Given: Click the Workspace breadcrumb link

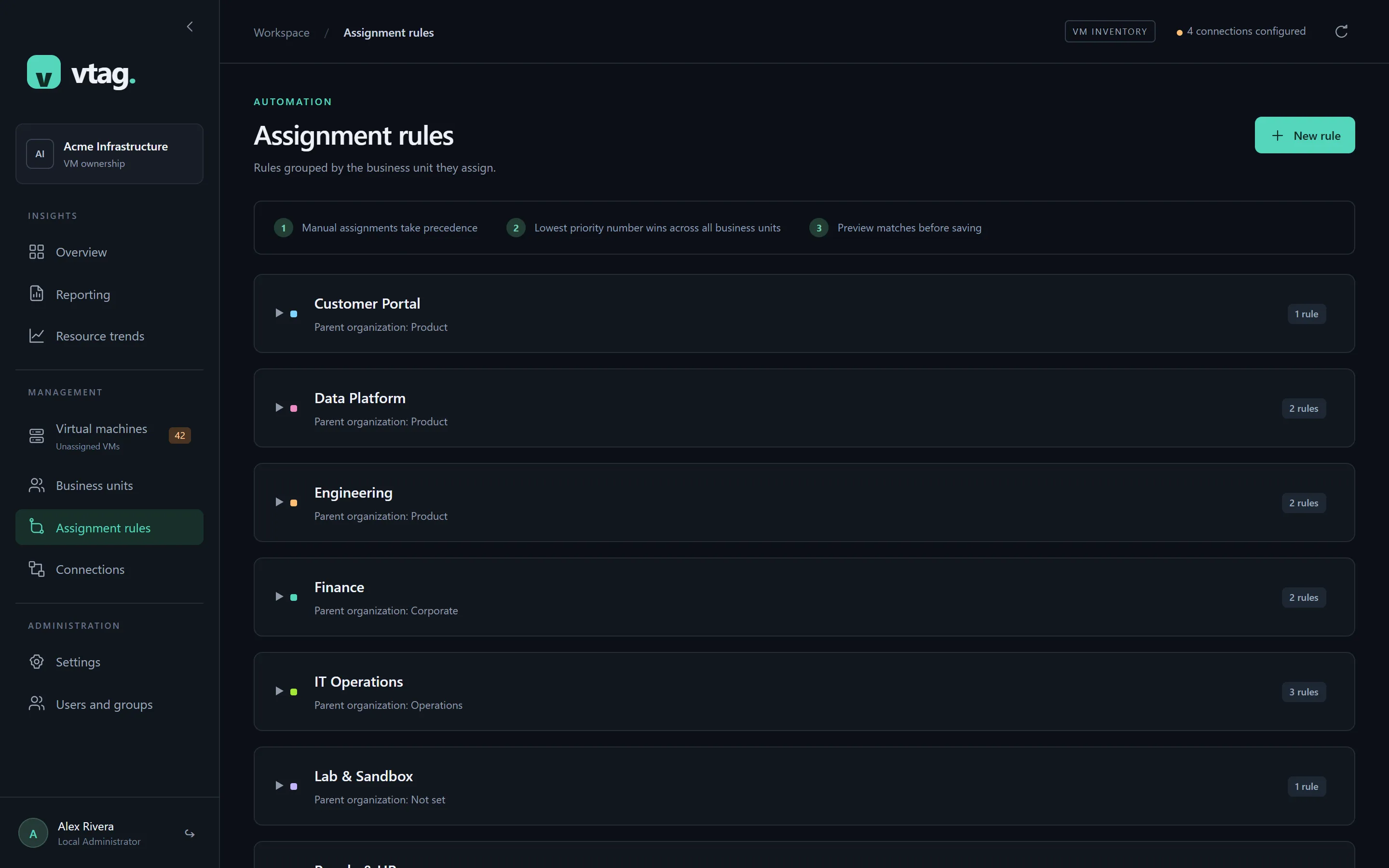Looking at the screenshot, I should point(281,33).
